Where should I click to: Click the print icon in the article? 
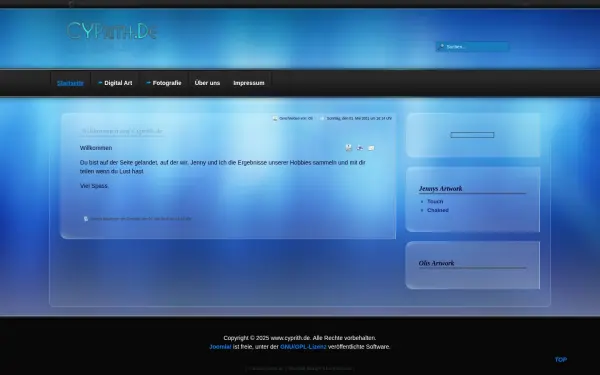360,148
